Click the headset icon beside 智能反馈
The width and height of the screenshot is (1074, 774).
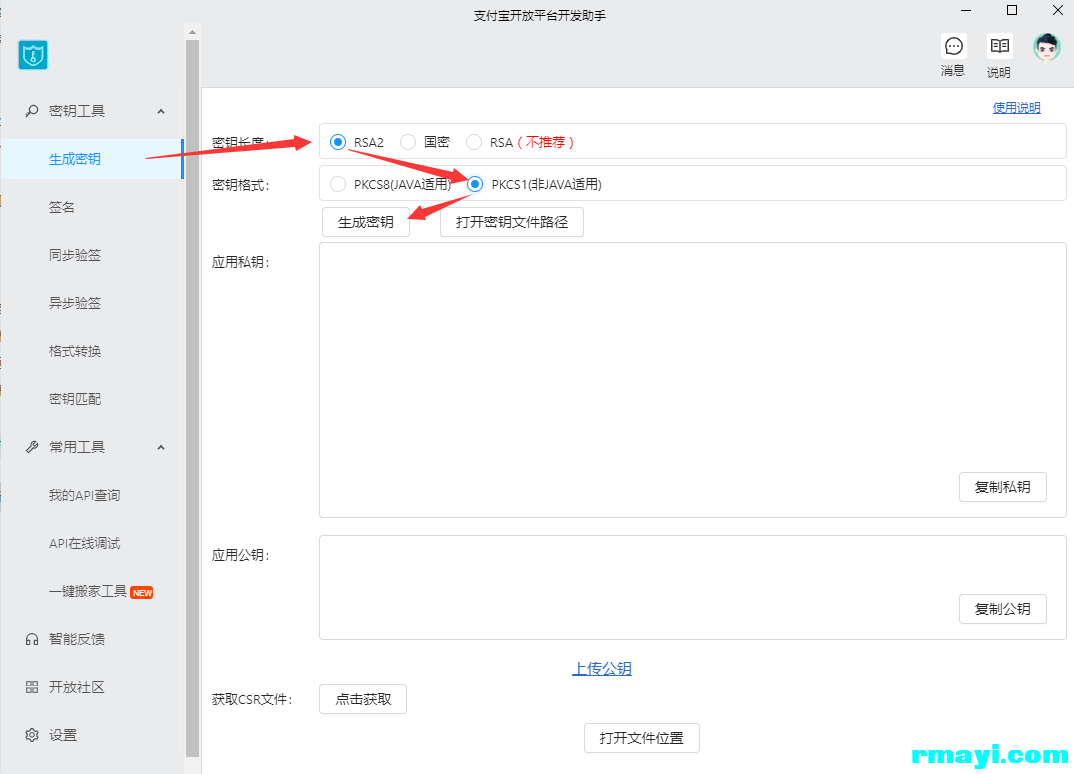coord(32,639)
